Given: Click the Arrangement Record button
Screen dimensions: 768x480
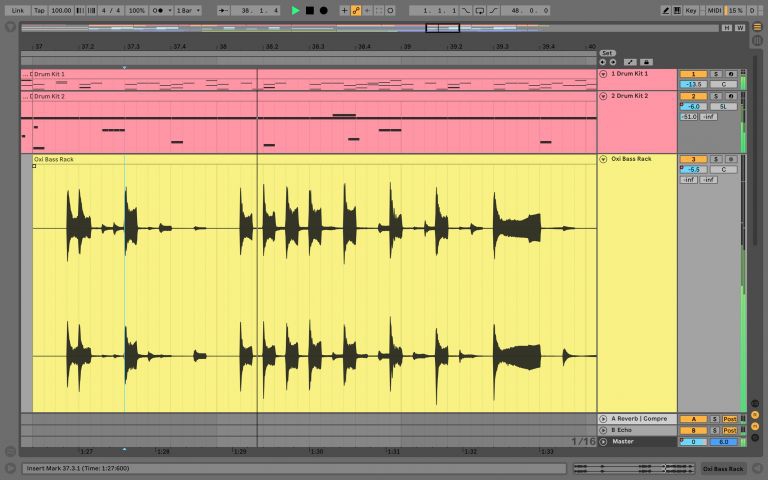Looking at the screenshot, I should tap(323, 10).
